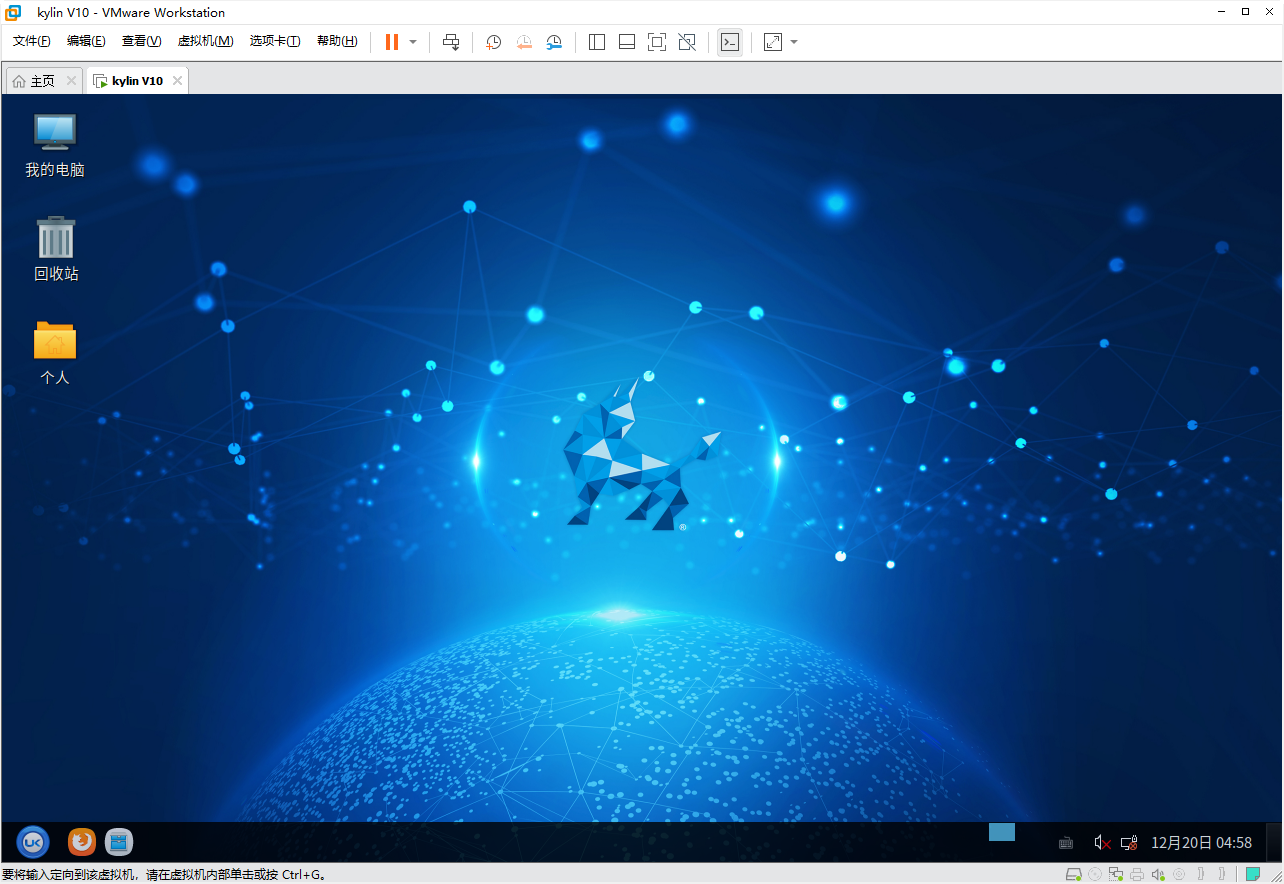
Task: Enter full screen mode icon
Action: coord(657,42)
